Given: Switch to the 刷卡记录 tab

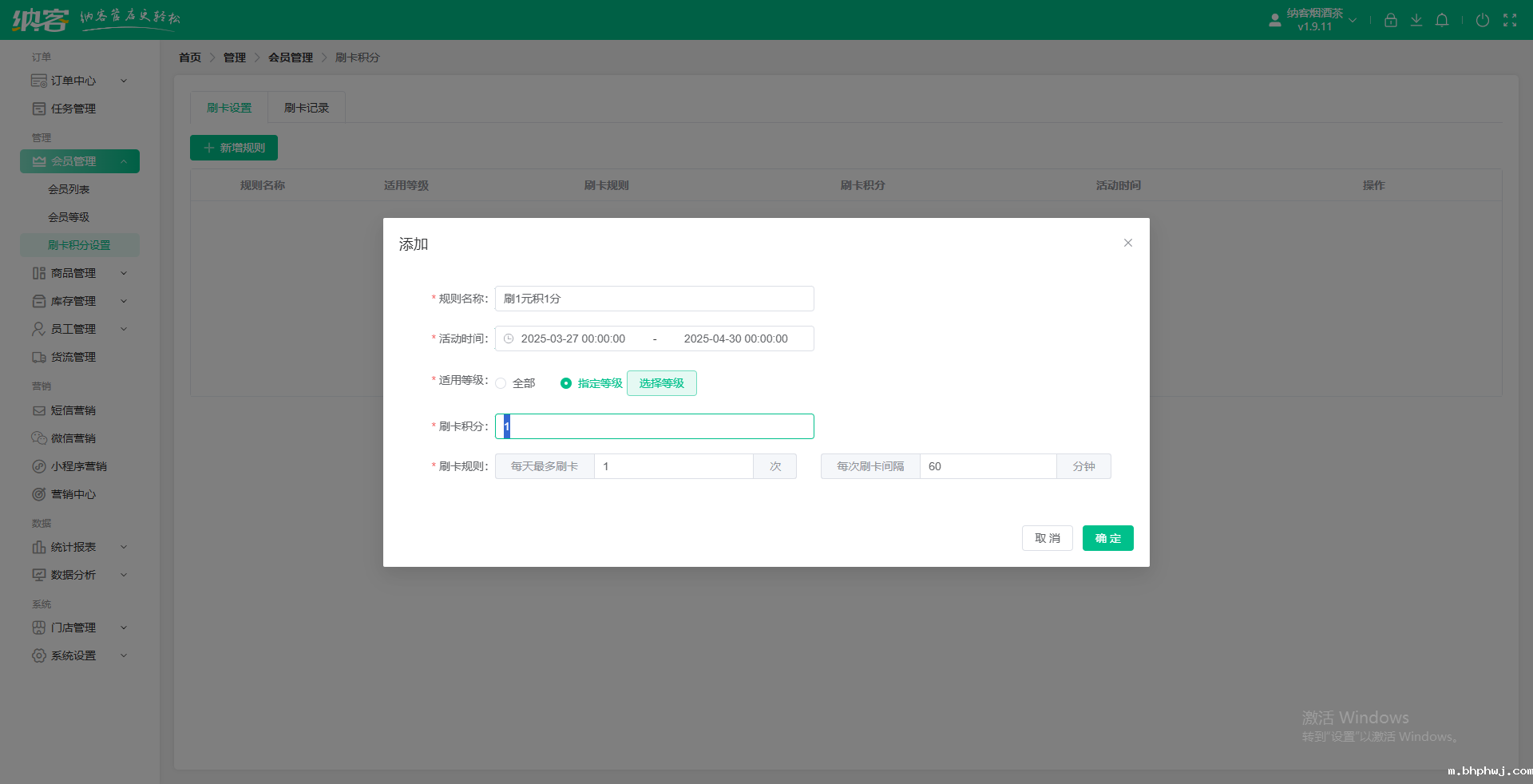Looking at the screenshot, I should 307,108.
